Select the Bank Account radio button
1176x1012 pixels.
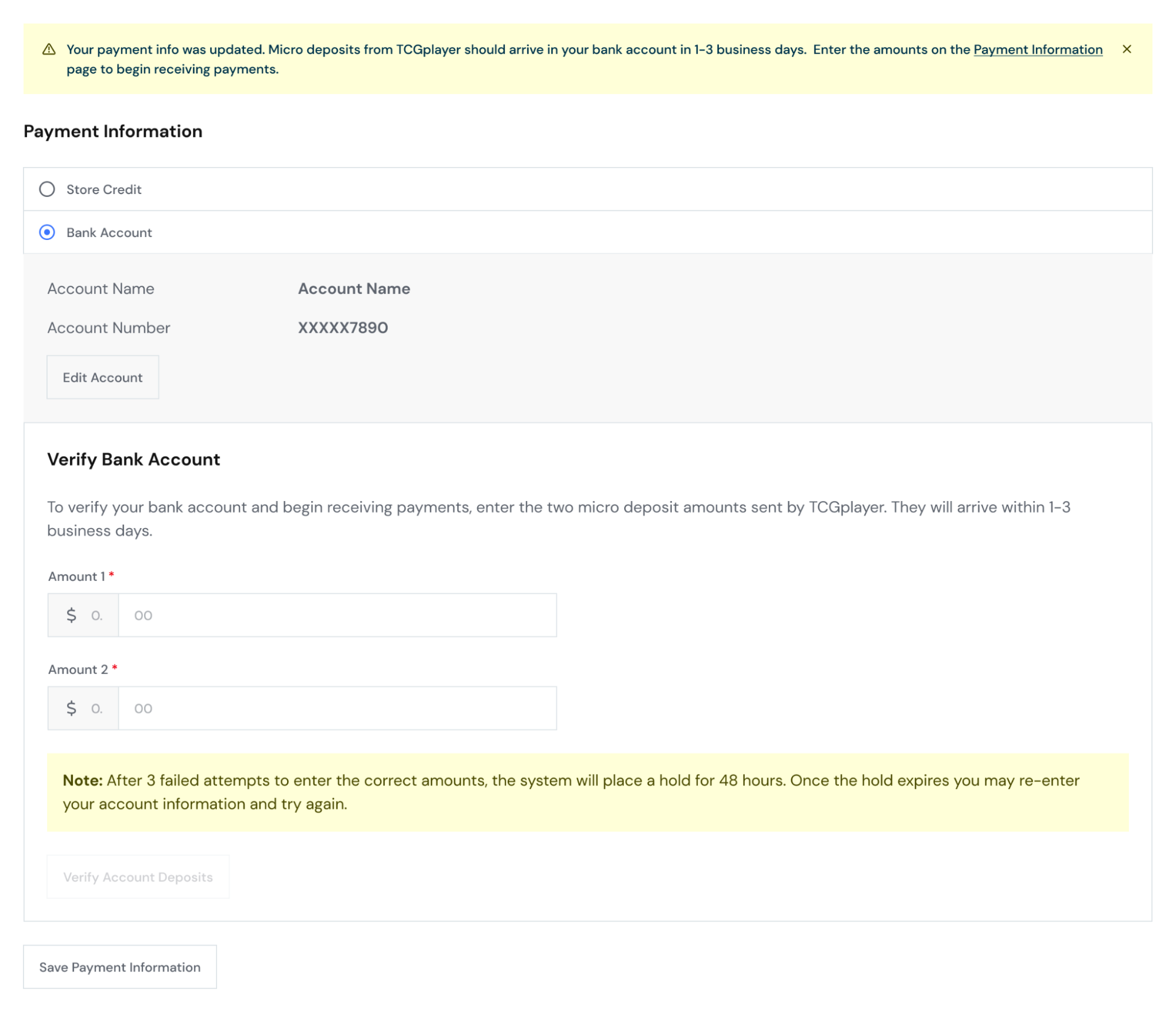coord(47,232)
